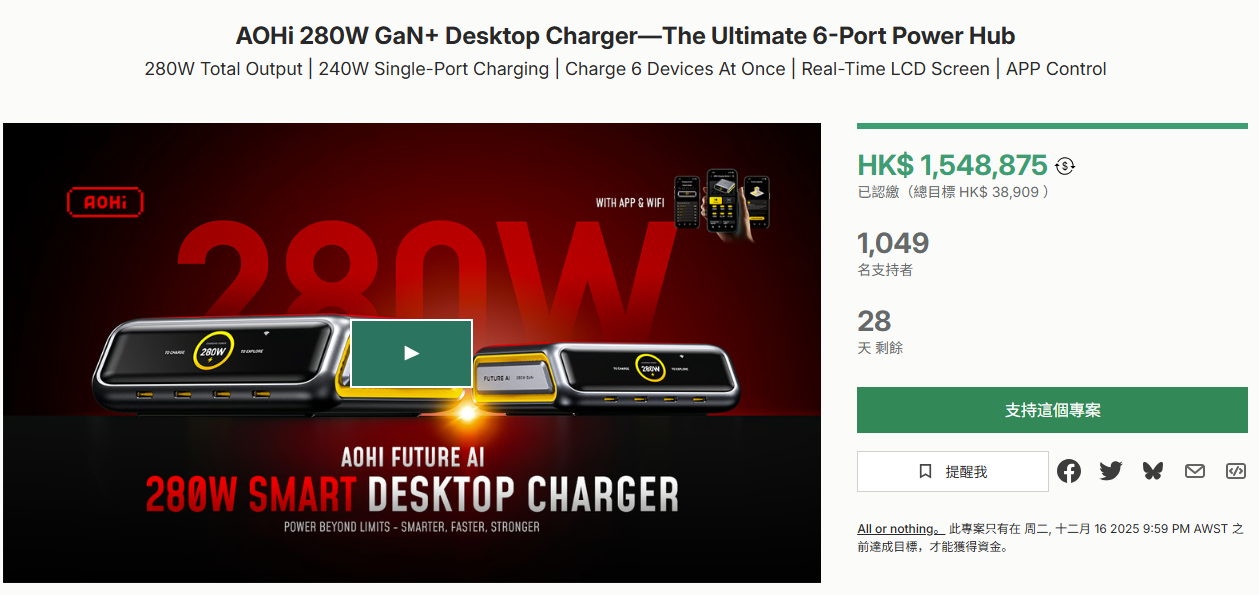This screenshot has width=1259, height=595.
Task: Share the project on Facebook
Action: [1069, 471]
